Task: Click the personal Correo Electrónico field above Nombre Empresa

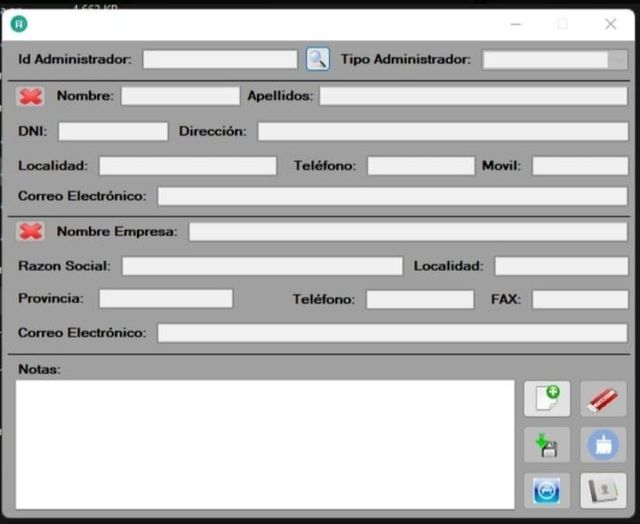Action: (393, 196)
